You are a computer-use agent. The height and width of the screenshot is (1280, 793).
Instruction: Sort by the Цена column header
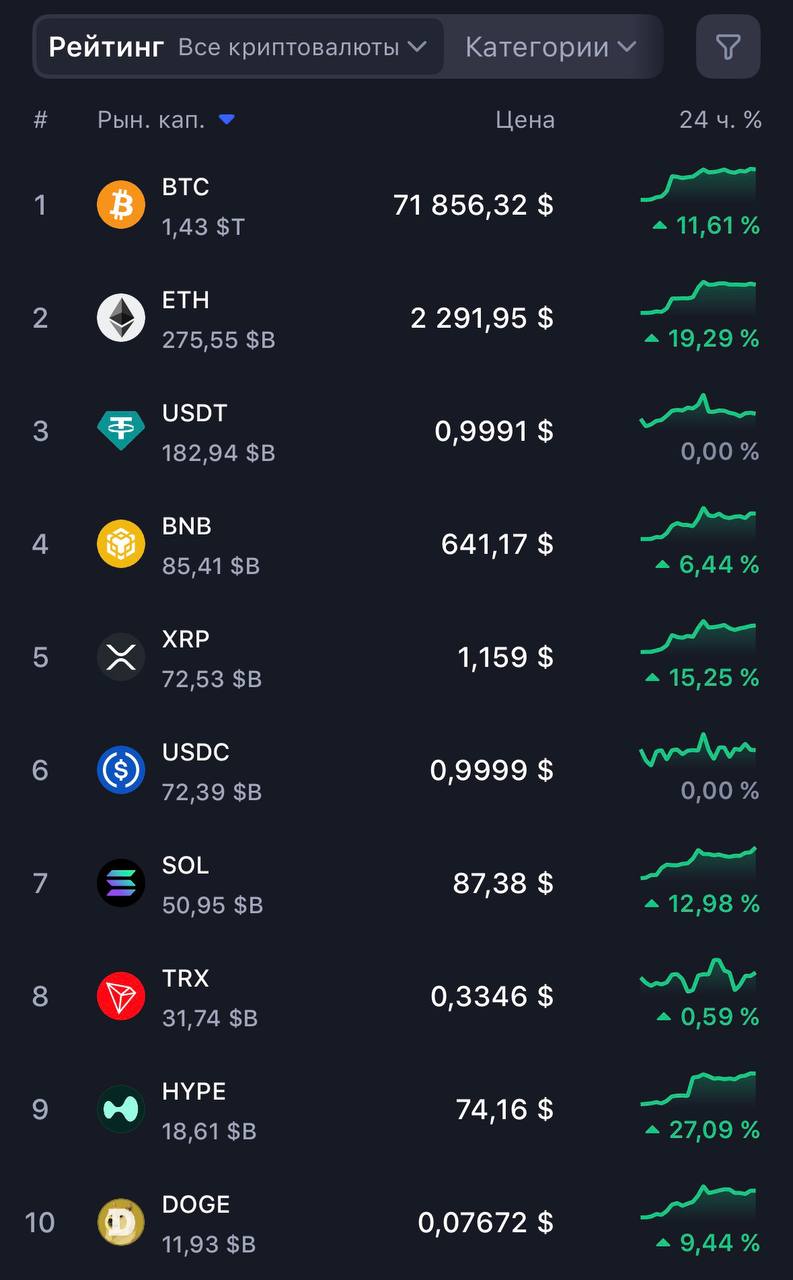coord(525,120)
